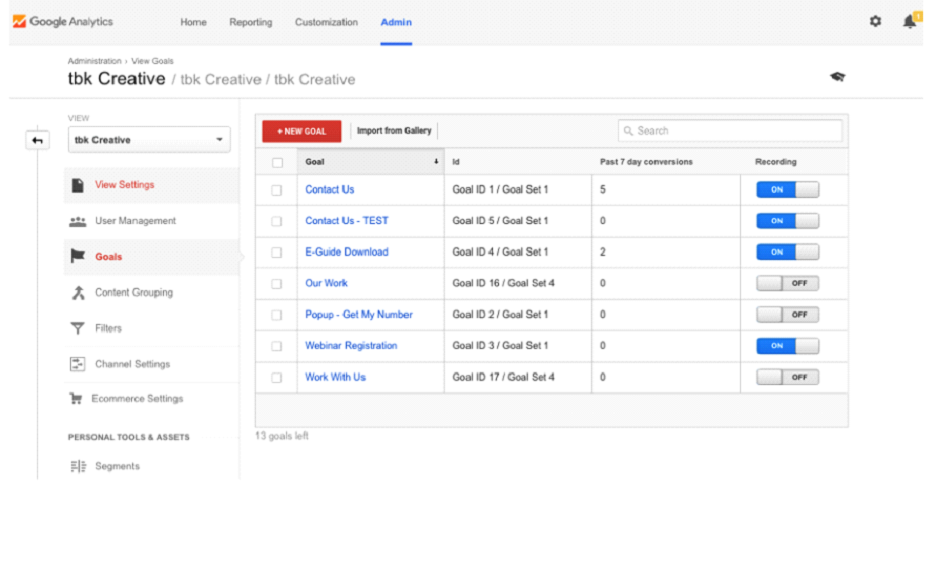Tick the checkbox for Popup - Get My Number
This screenshot has width=936, height=564.
tap(276, 315)
